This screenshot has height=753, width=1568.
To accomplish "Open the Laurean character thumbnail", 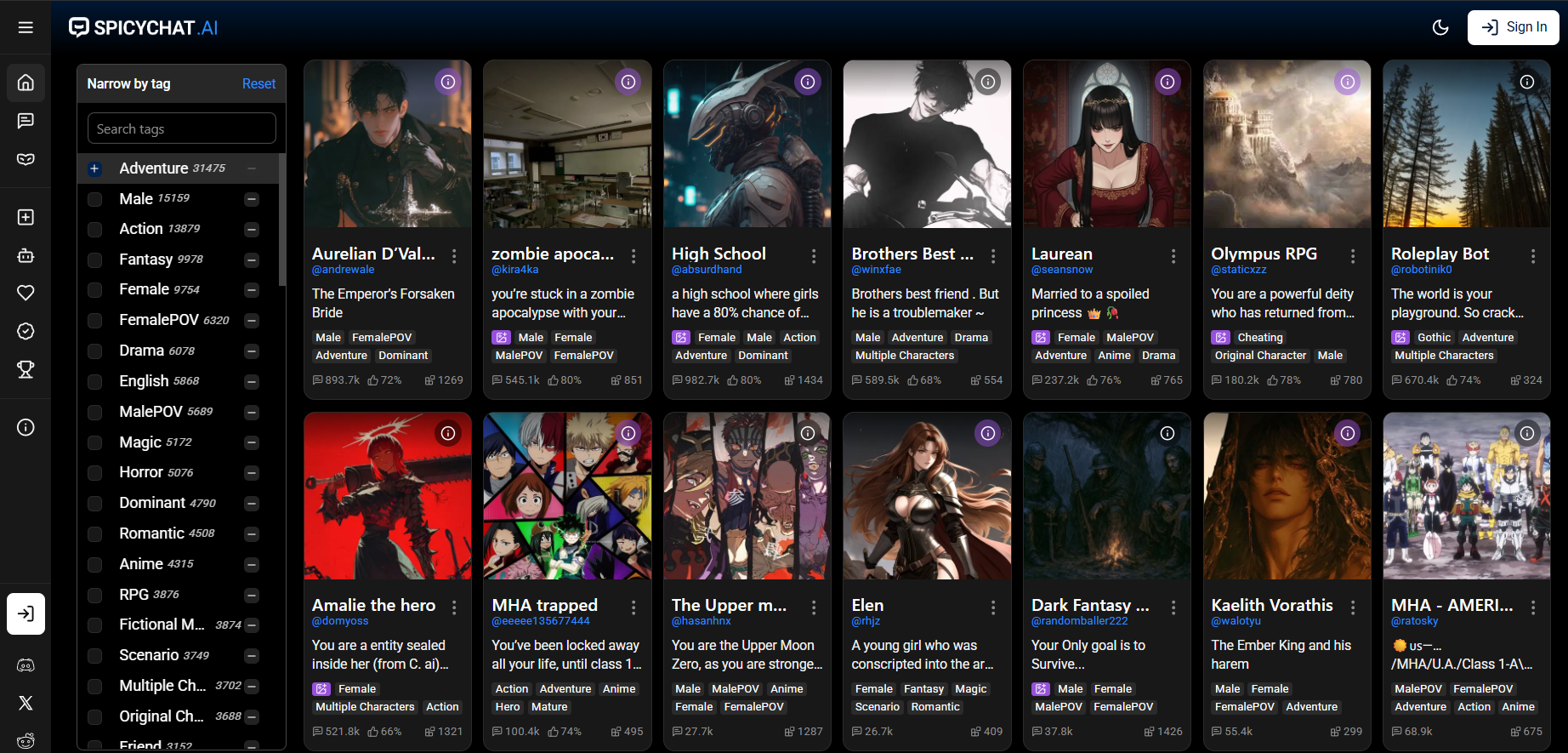I will pyautogui.click(x=1107, y=144).
